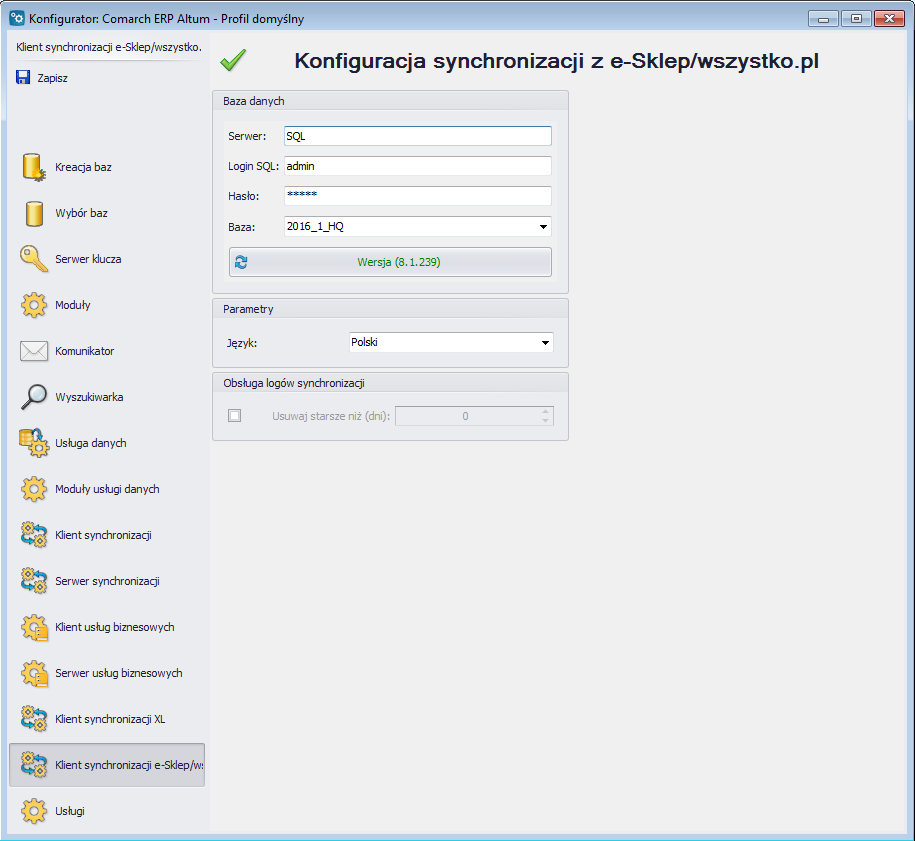Enable the log deletion checkbox

pos(235,416)
